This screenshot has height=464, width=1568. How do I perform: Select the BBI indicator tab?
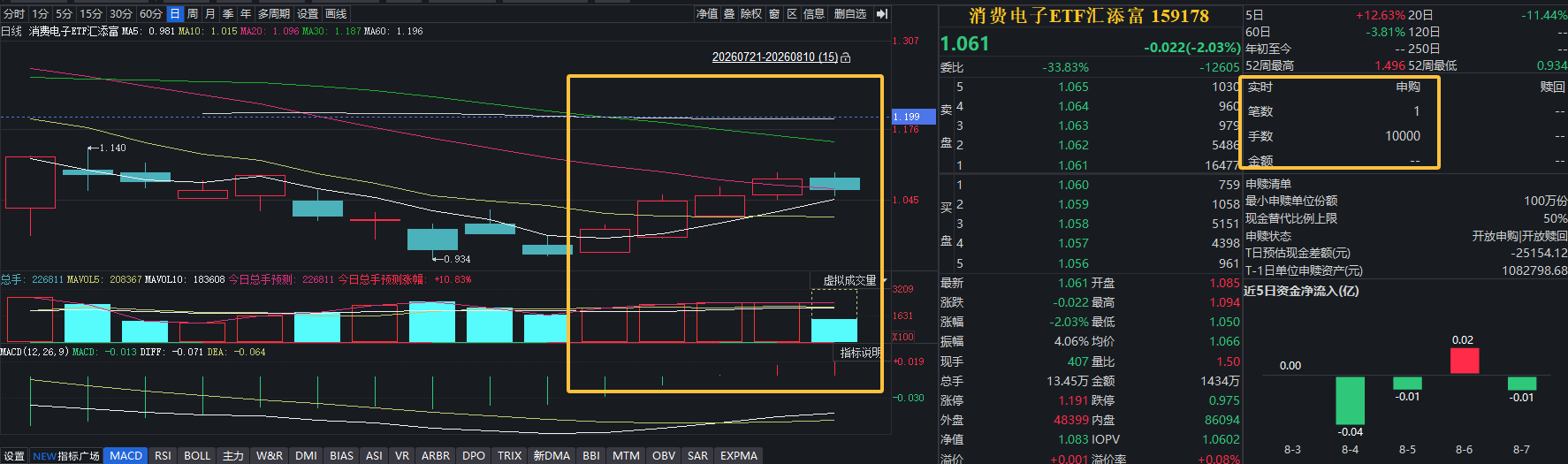pos(591,456)
